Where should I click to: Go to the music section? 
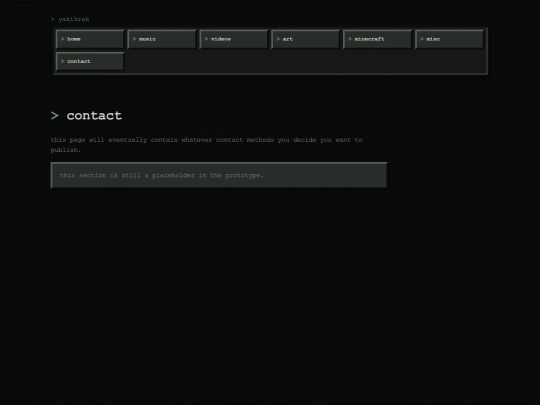(x=162, y=39)
